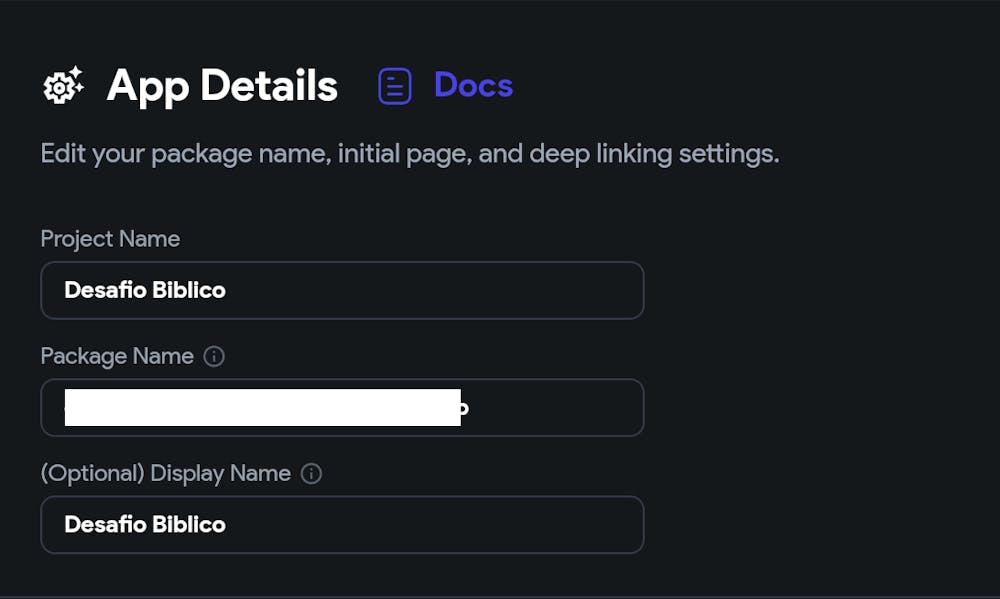Click the App Details gear icon
1000x599 pixels.
pyautogui.click(x=62, y=86)
